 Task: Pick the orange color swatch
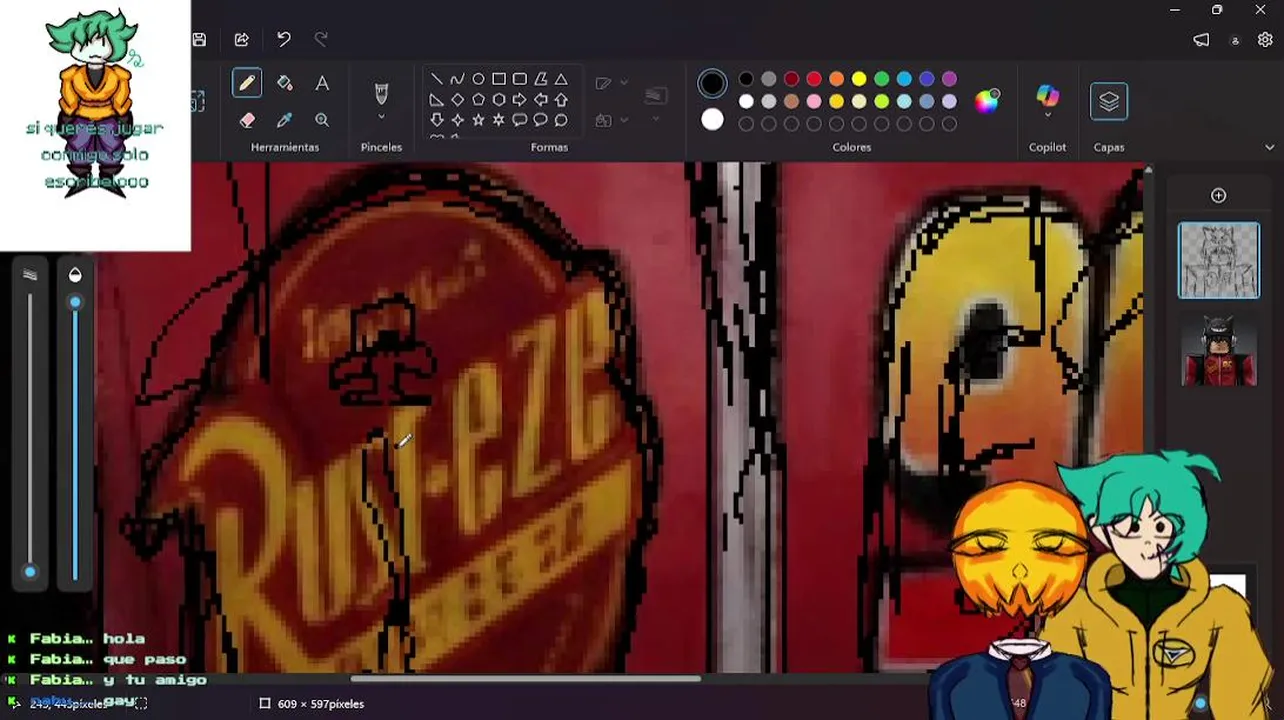click(837, 79)
